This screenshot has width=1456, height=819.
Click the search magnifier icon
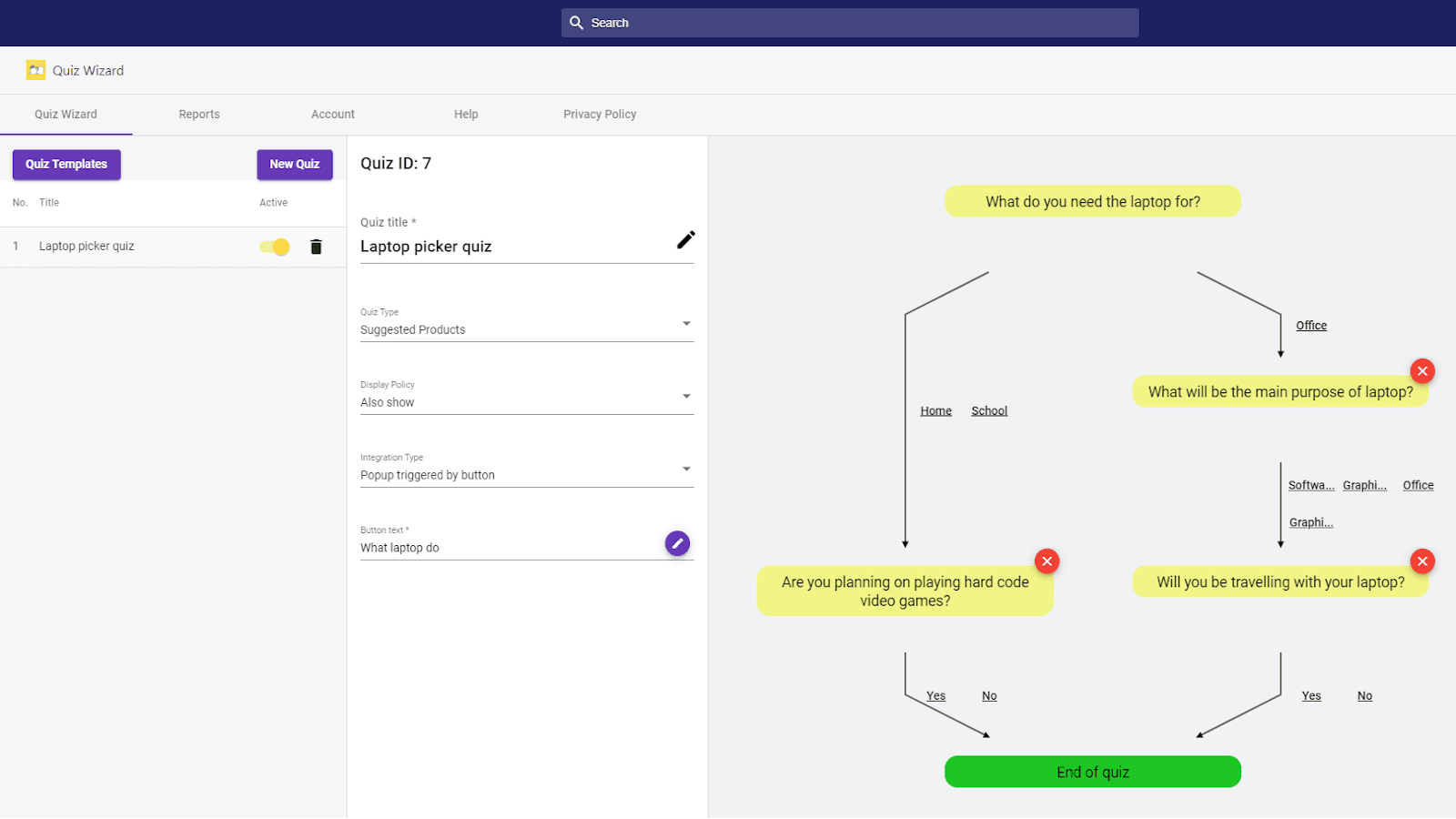577,22
